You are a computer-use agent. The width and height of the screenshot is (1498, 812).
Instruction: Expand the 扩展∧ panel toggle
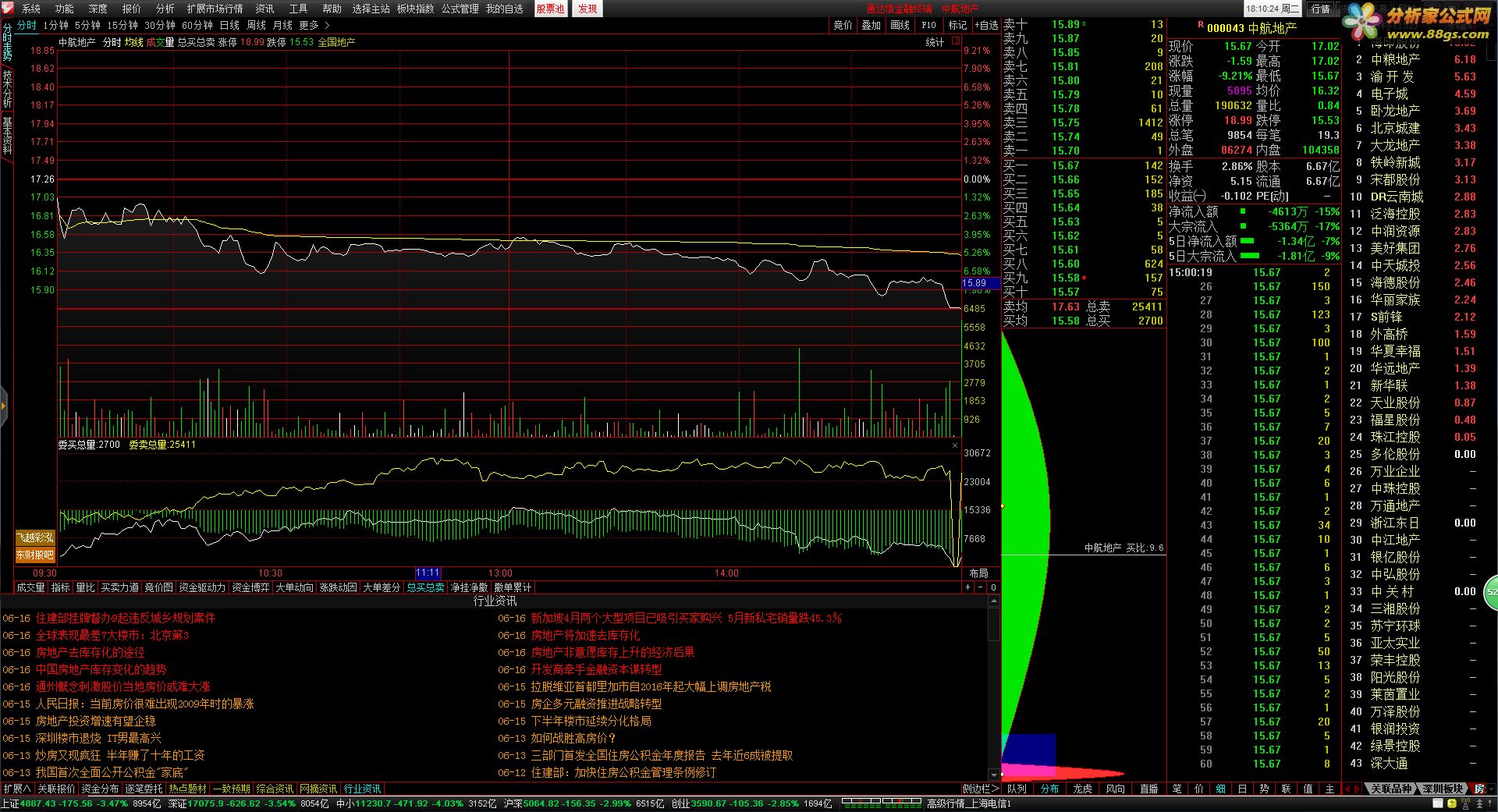(x=16, y=789)
